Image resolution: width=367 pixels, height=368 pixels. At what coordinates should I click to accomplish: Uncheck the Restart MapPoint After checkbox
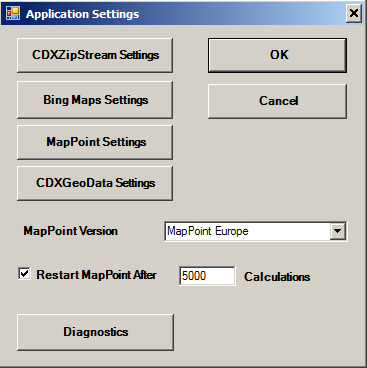point(24,274)
